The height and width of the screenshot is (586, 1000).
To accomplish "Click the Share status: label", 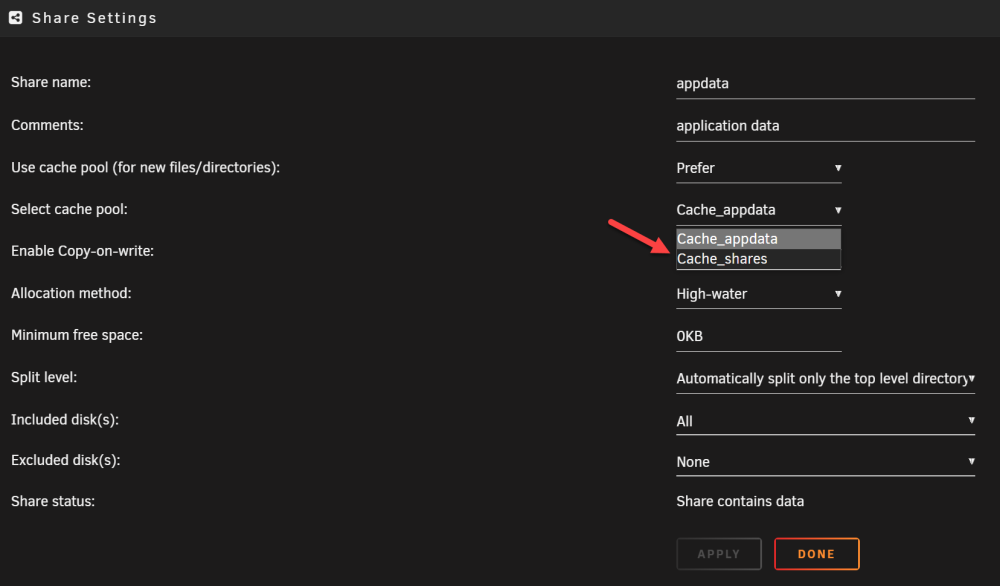I will point(53,501).
